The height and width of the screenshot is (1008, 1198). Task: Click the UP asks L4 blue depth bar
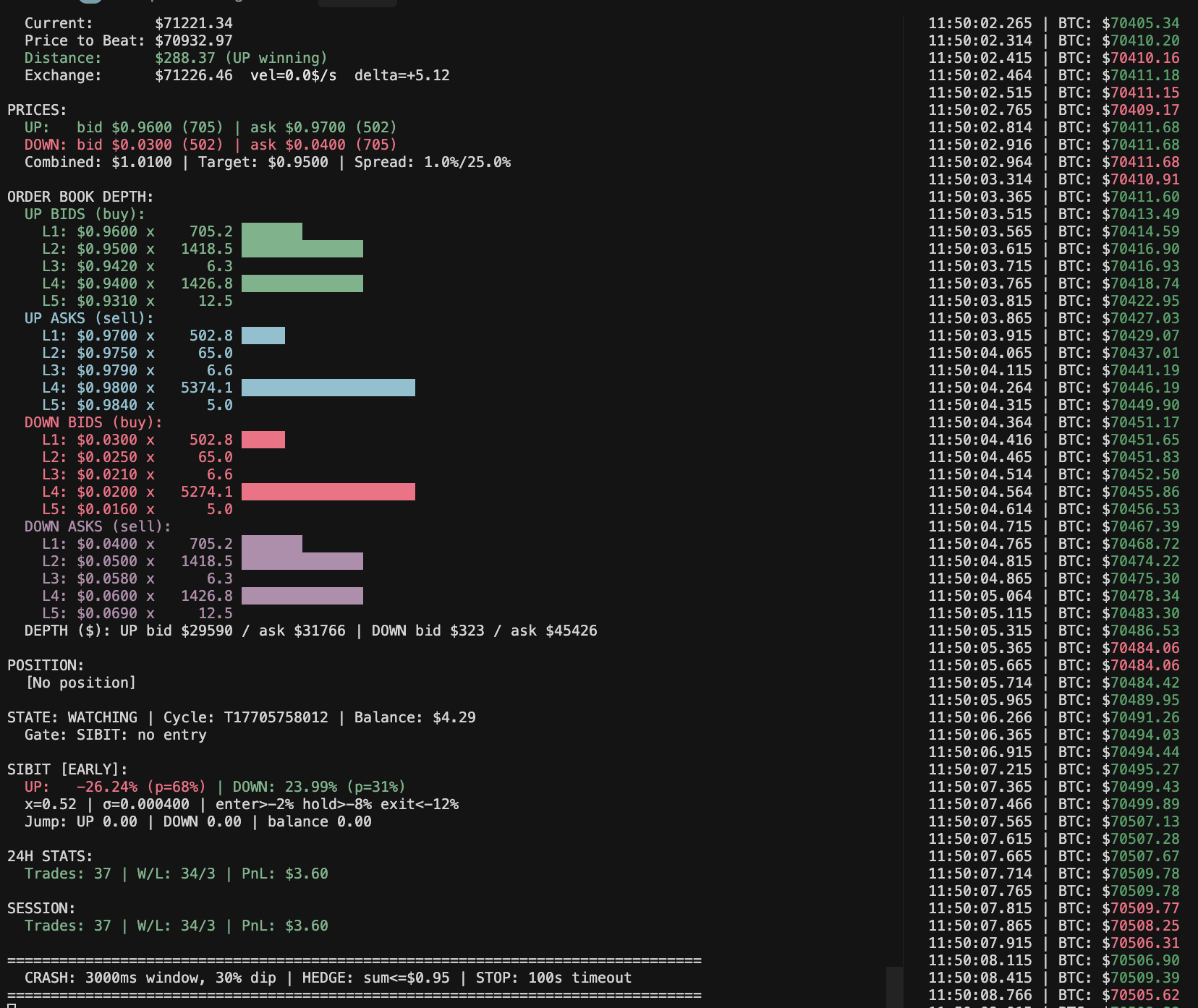(x=328, y=388)
